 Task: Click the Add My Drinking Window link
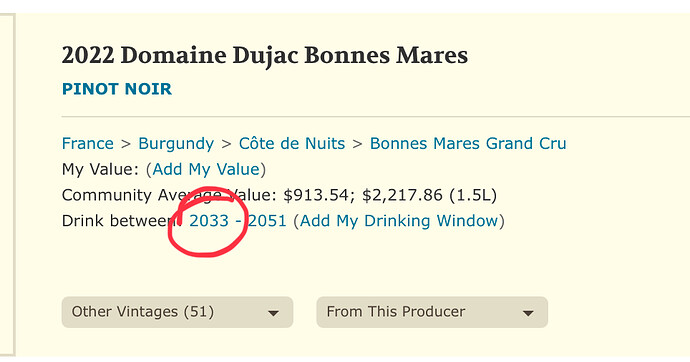point(399,220)
